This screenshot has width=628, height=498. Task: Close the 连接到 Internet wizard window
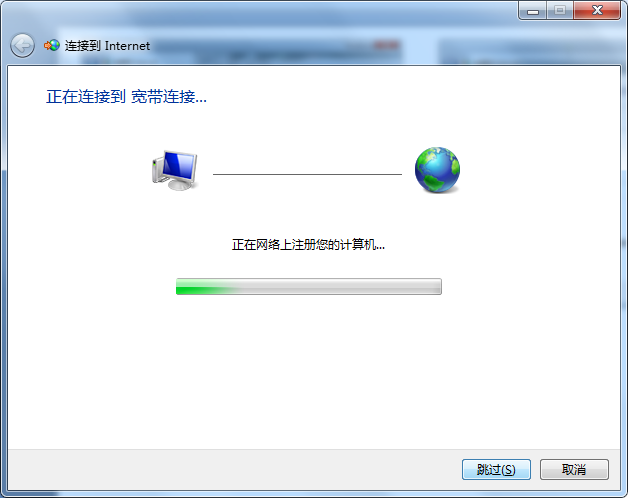[x=597, y=10]
